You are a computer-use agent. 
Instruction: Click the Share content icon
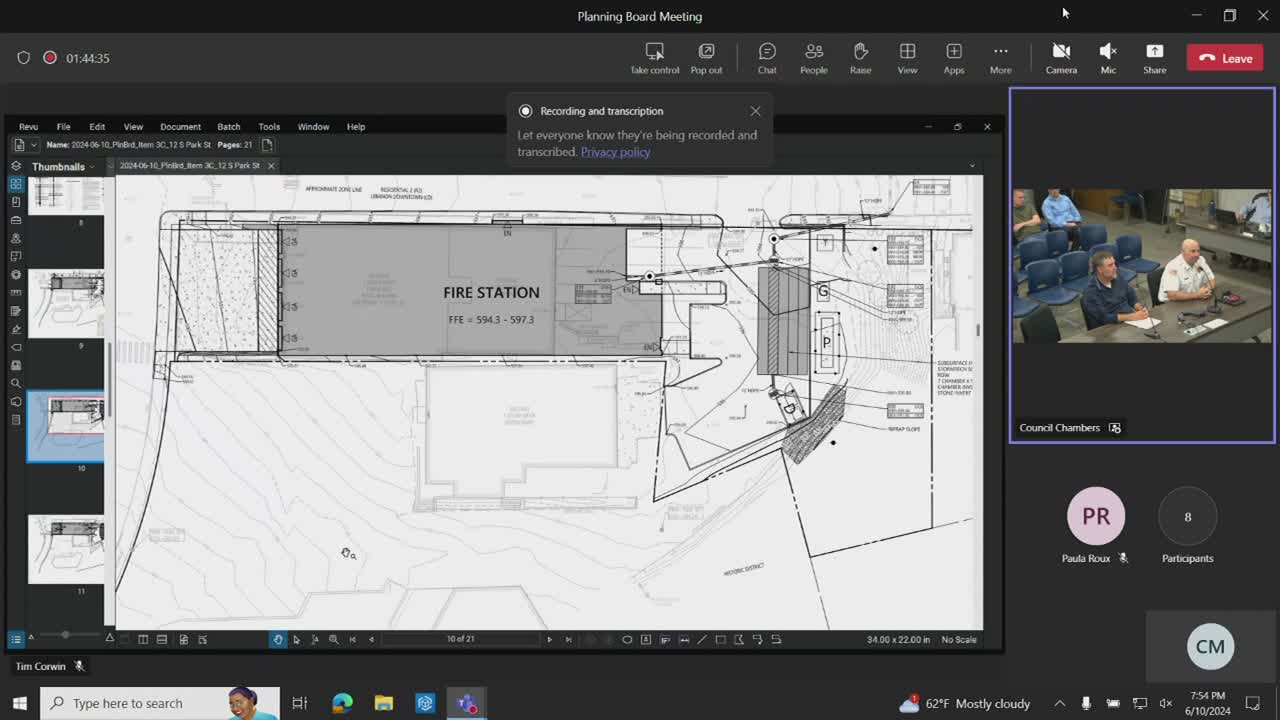(1154, 58)
